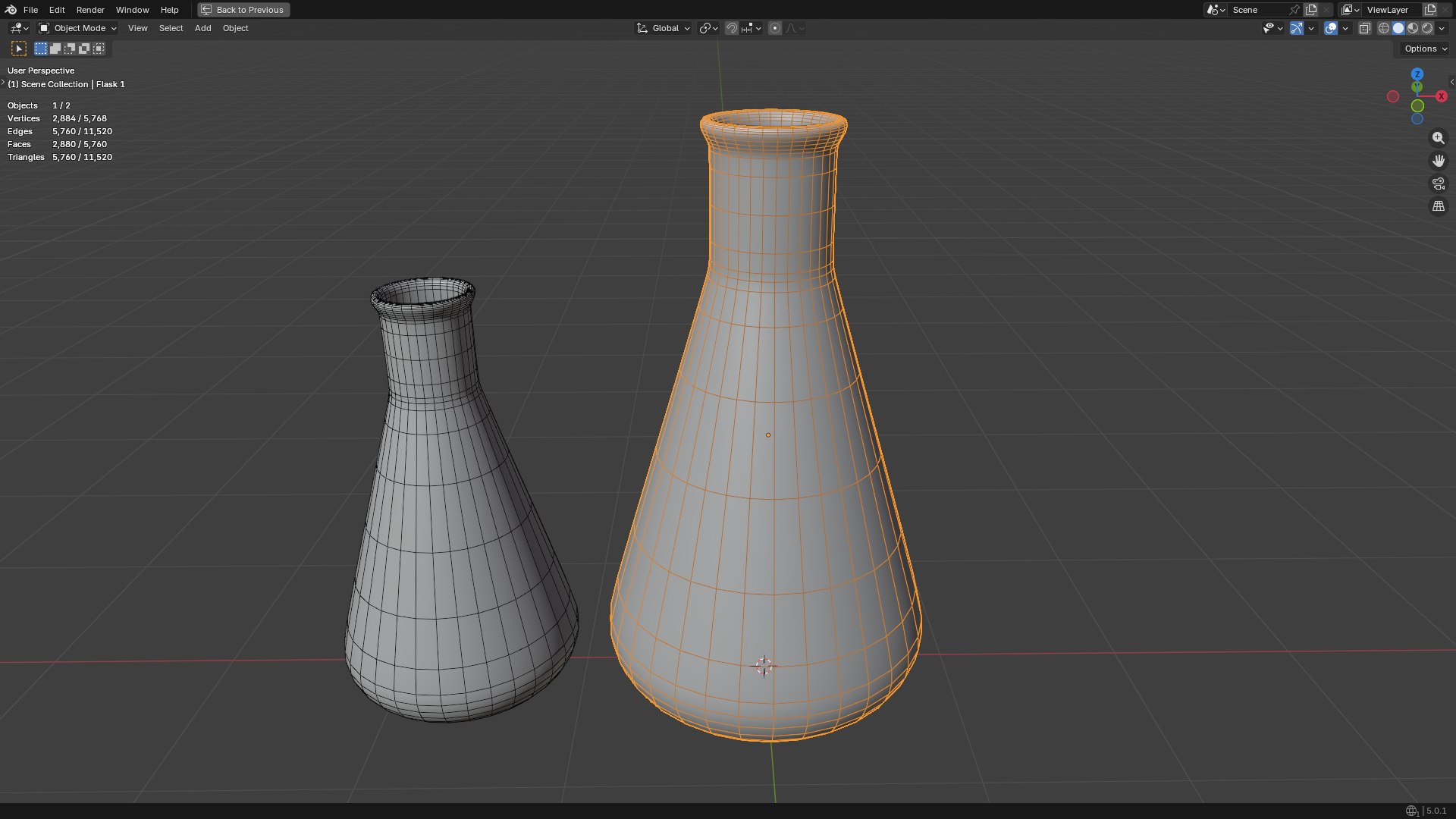The image size is (1456, 819).
Task: Toggle proportional editing
Action: 774,28
